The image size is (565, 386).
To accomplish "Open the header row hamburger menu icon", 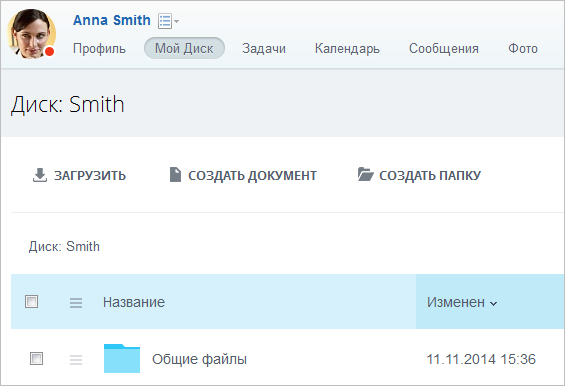I will [x=76, y=302].
